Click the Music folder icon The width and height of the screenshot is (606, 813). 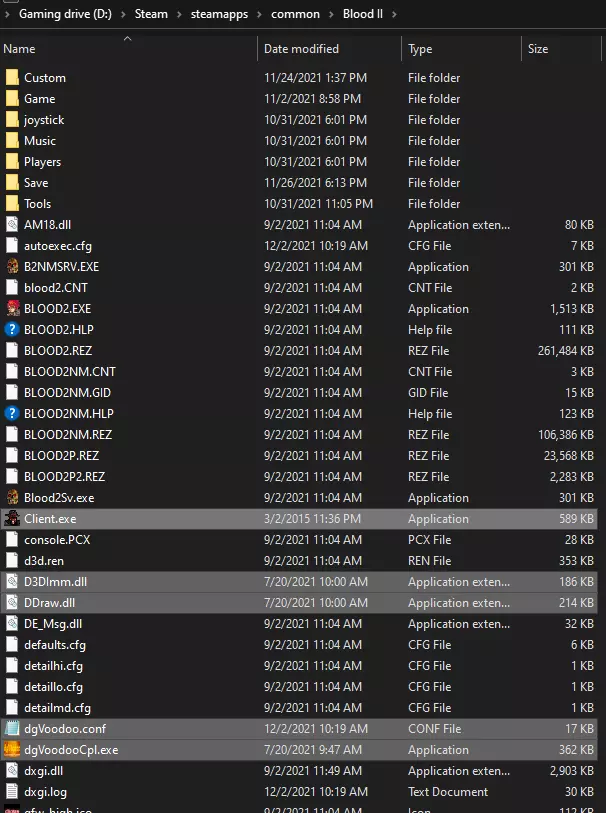(x=12, y=141)
